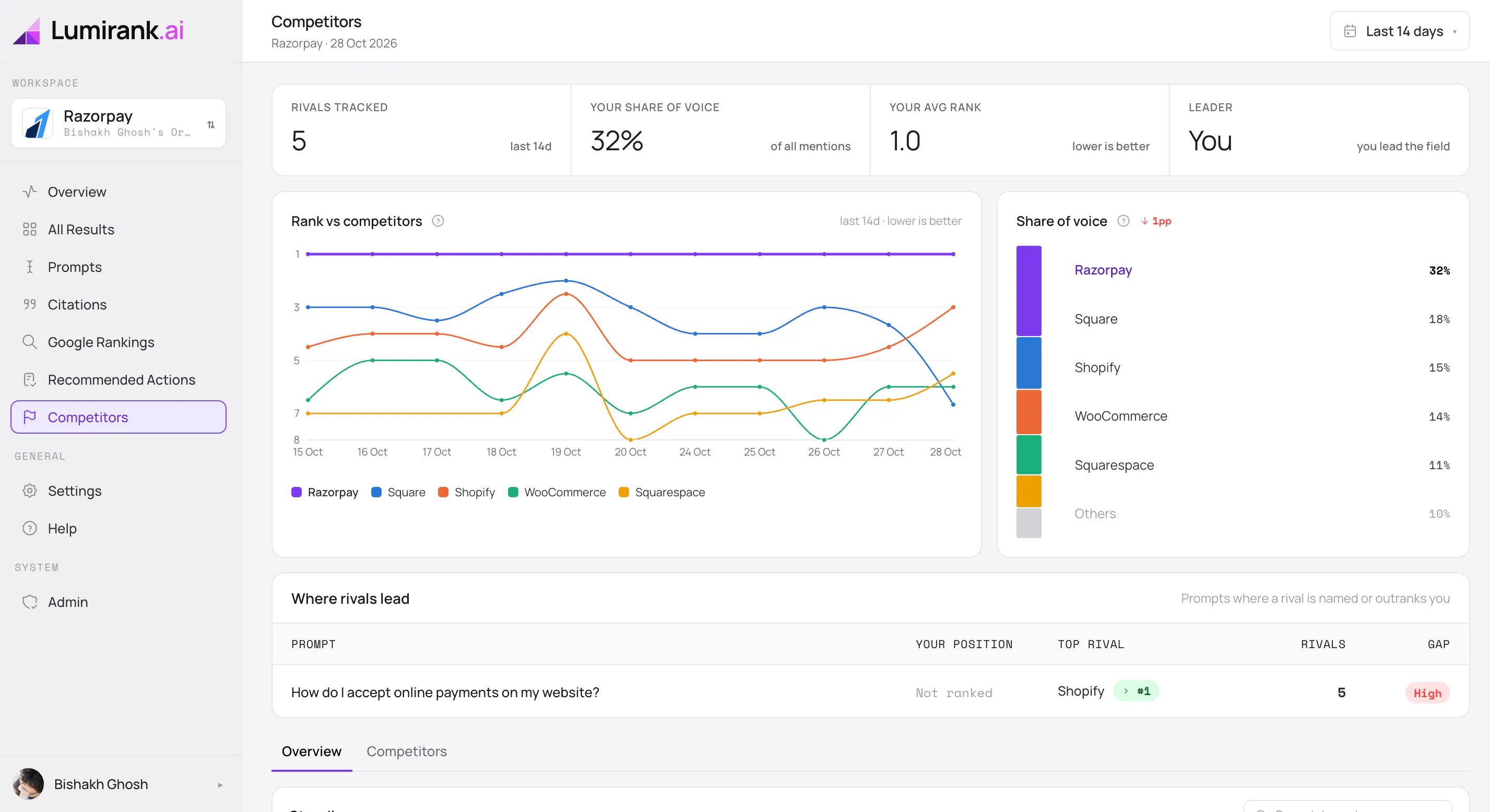Click the All Results grid icon
Image resolution: width=1490 pixels, height=812 pixels.
coord(30,229)
